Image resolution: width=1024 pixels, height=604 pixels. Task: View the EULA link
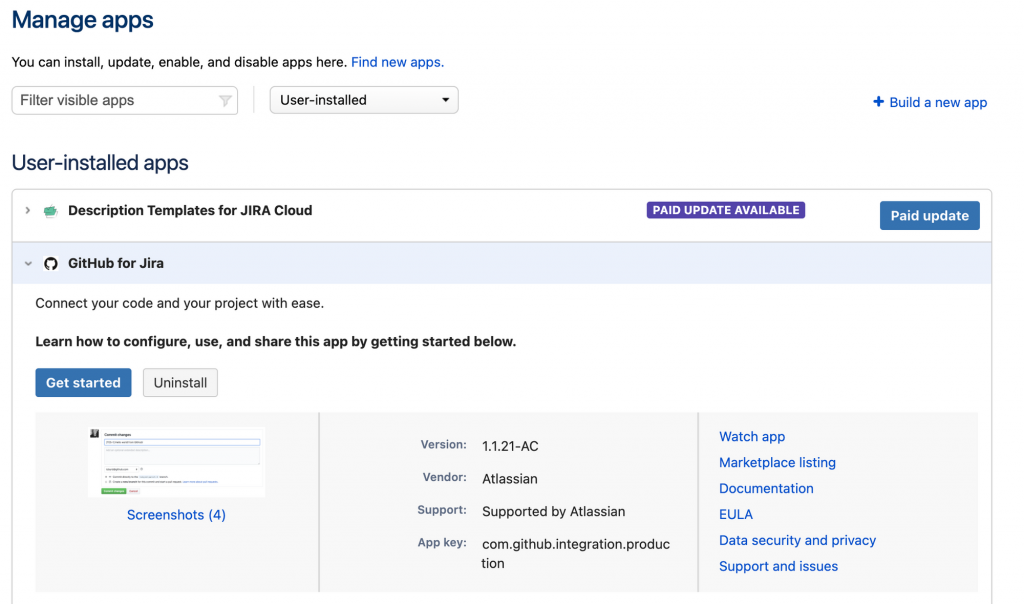736,515
